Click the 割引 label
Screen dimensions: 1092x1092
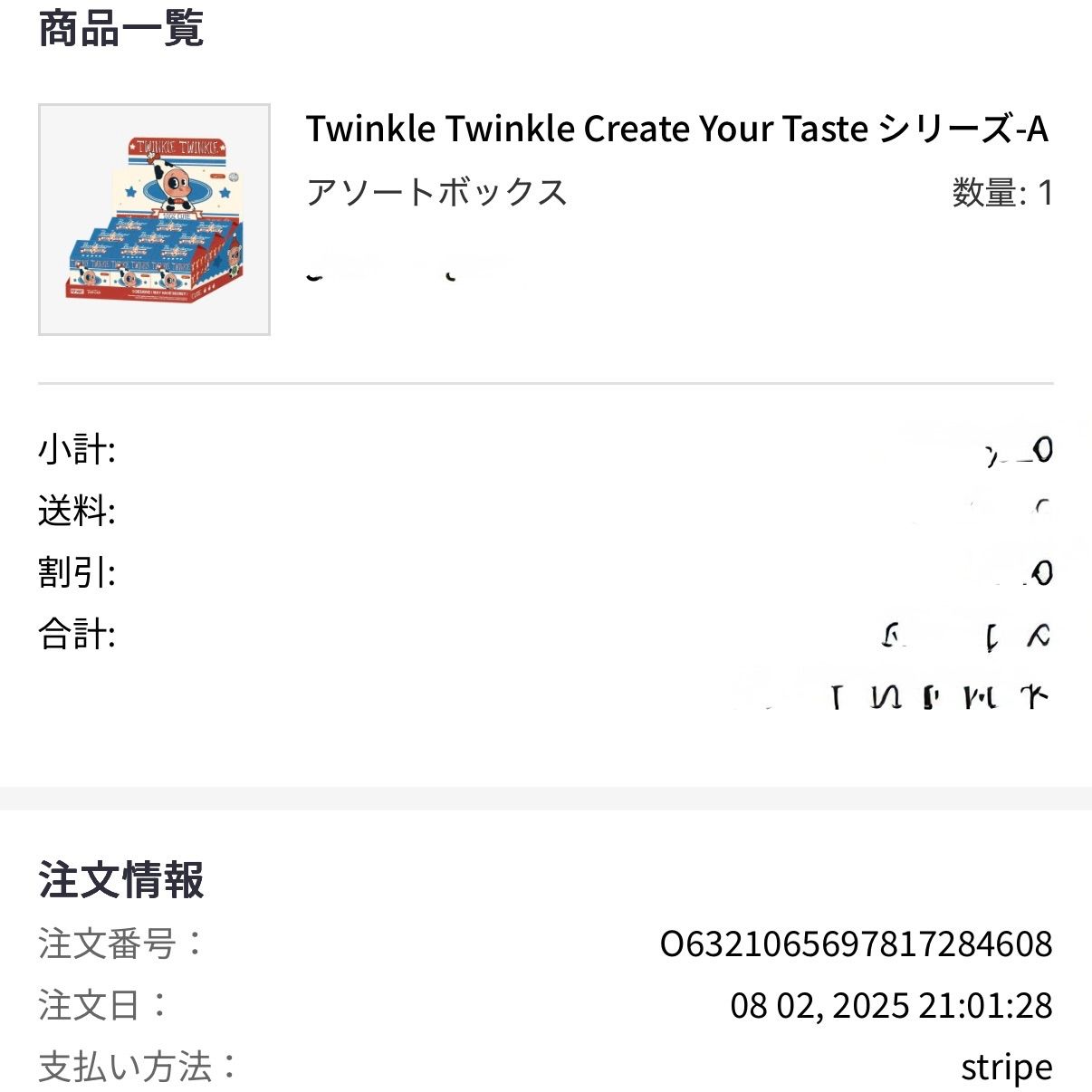click(77, 572)
